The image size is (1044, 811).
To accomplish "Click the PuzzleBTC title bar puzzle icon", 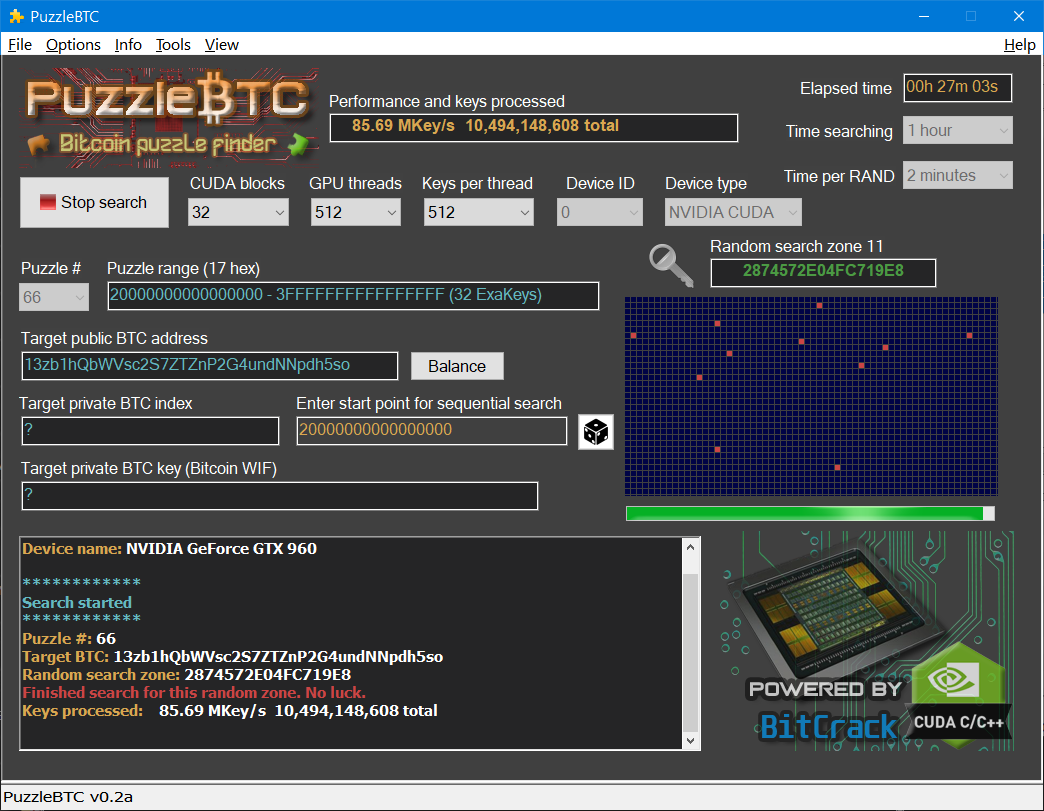I will pyautogui.click(x=16, y=16).
